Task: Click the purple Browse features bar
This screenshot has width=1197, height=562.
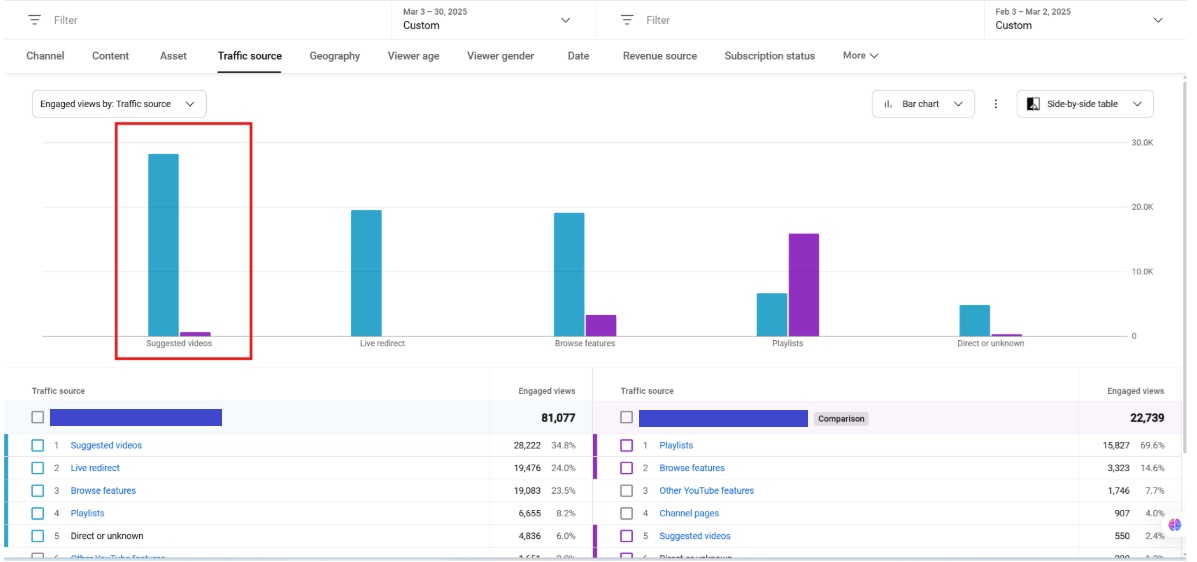Action: click(x=601, y=325)
